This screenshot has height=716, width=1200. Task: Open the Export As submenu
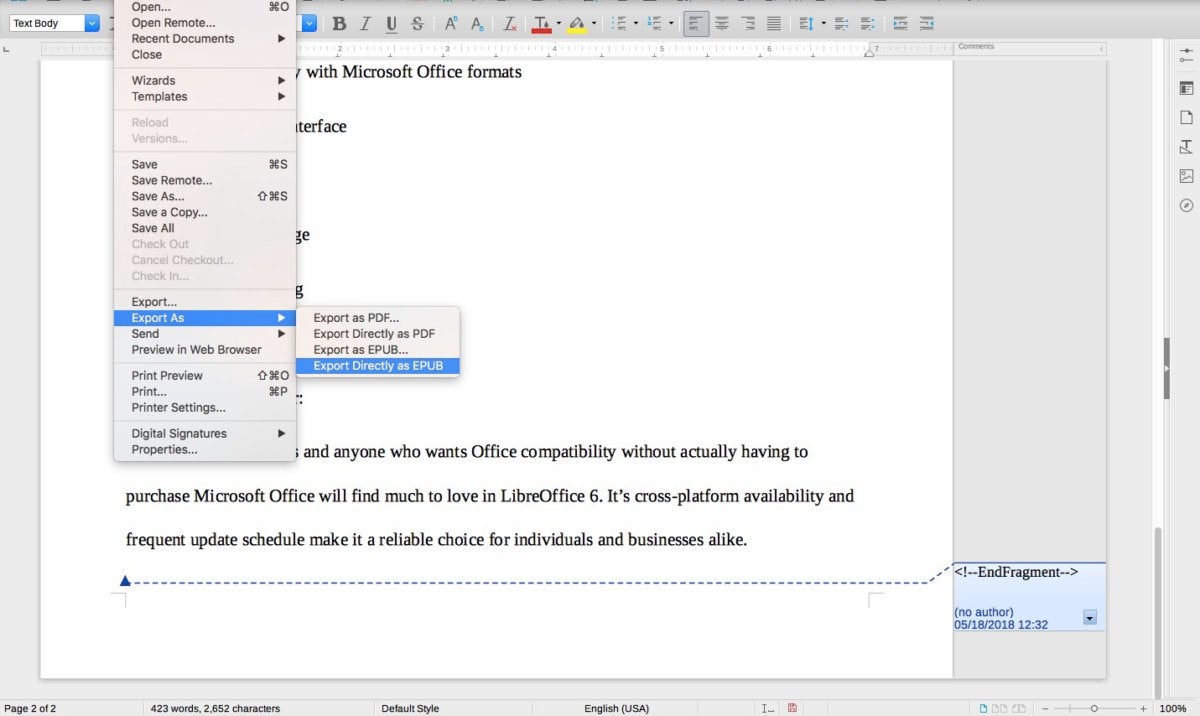point(205,318)
